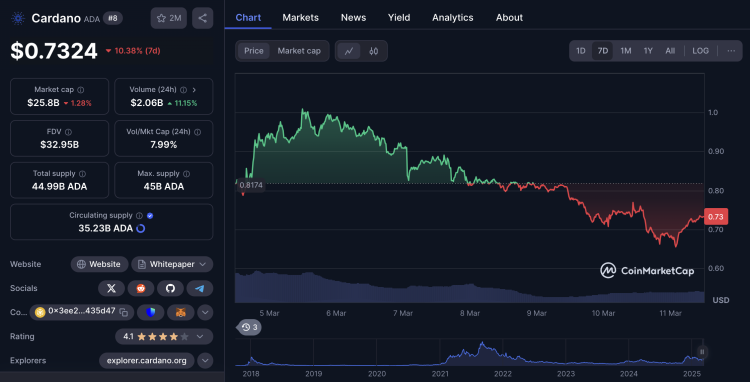This screenshot has height=382, width=750.
Task: Click the blue shield wallet icon
Action: point(151,312)
